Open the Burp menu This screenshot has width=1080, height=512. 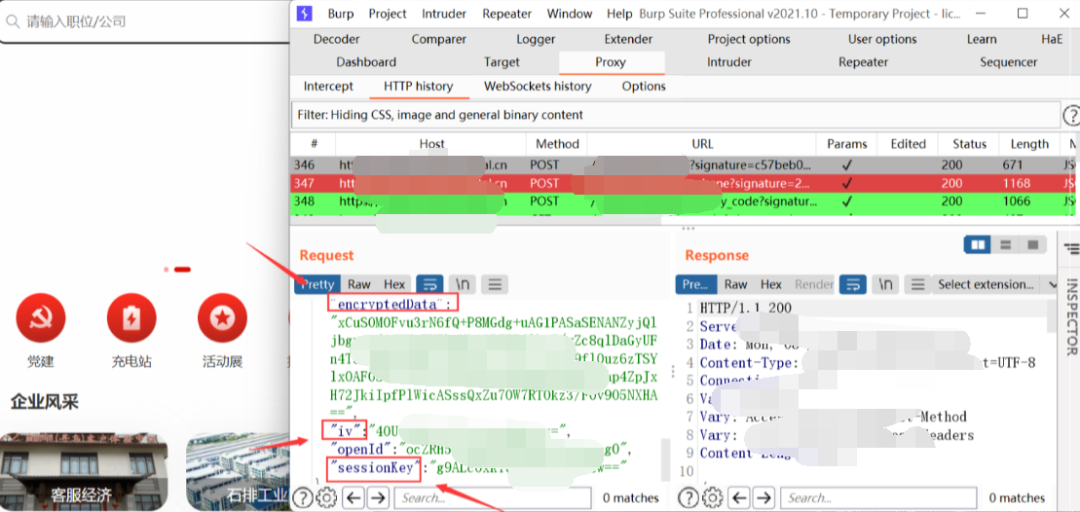pos(340,14)
